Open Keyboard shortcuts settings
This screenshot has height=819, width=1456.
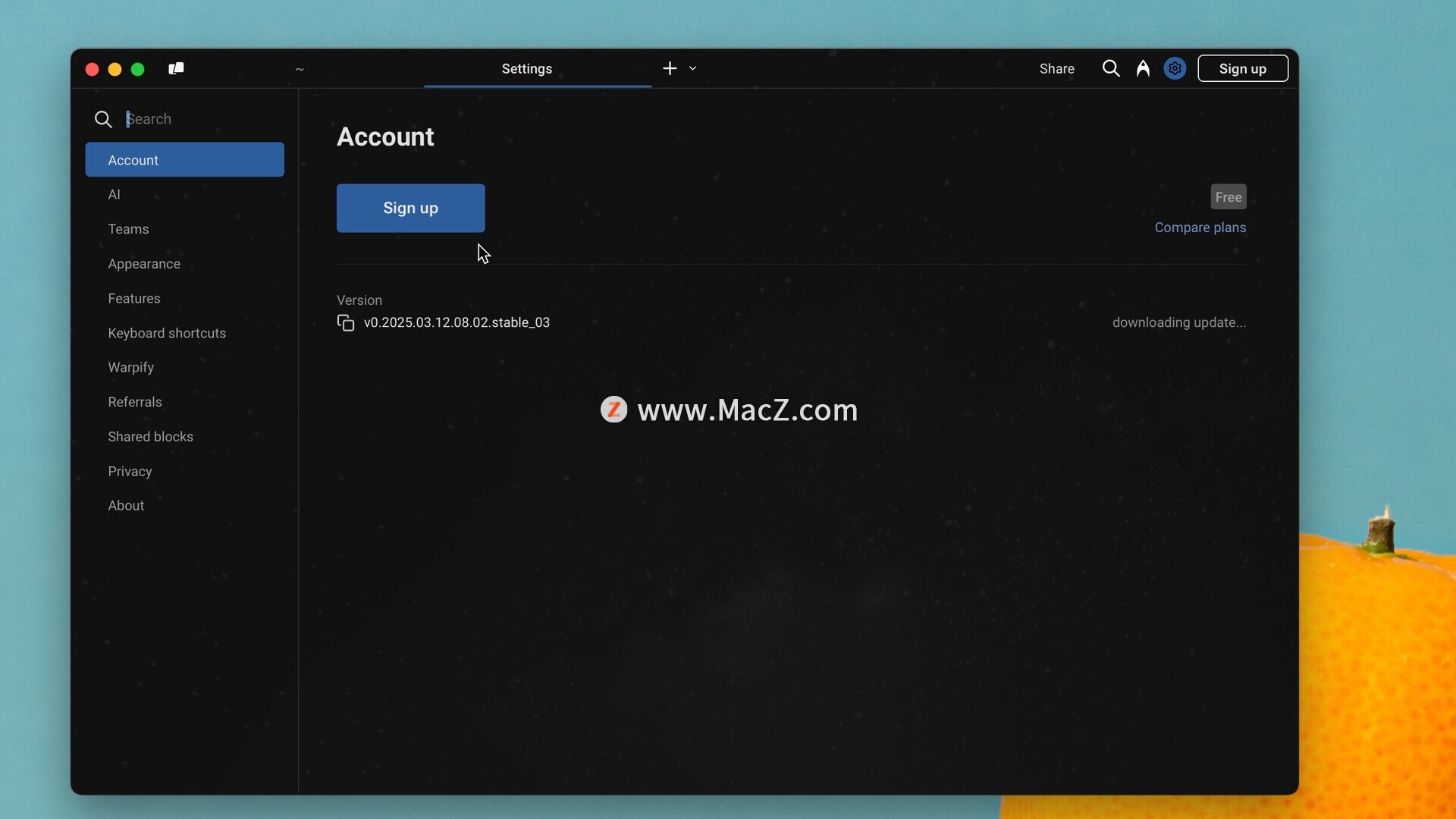184,333
